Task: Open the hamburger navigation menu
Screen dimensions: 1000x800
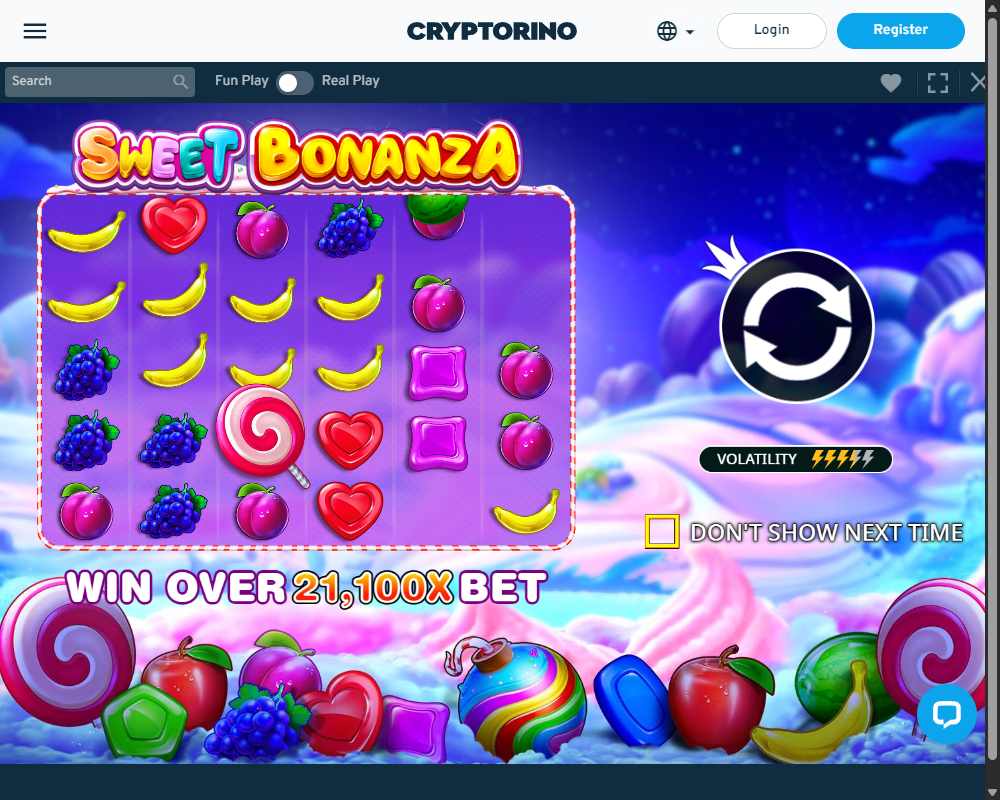Action: pyautogui.click(x=35, y=31)
